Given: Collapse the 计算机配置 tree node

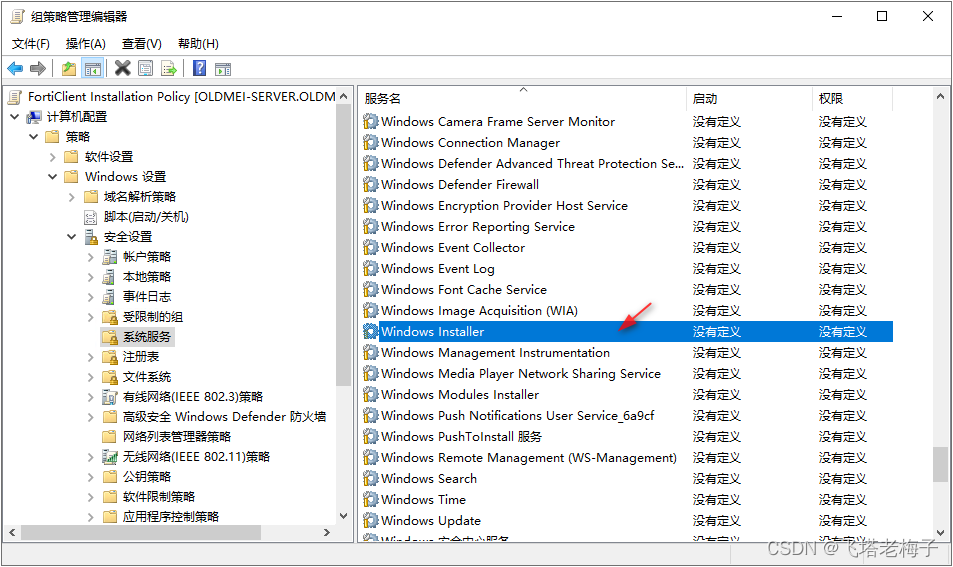Looking at the screenshot, I should (15, 117).
